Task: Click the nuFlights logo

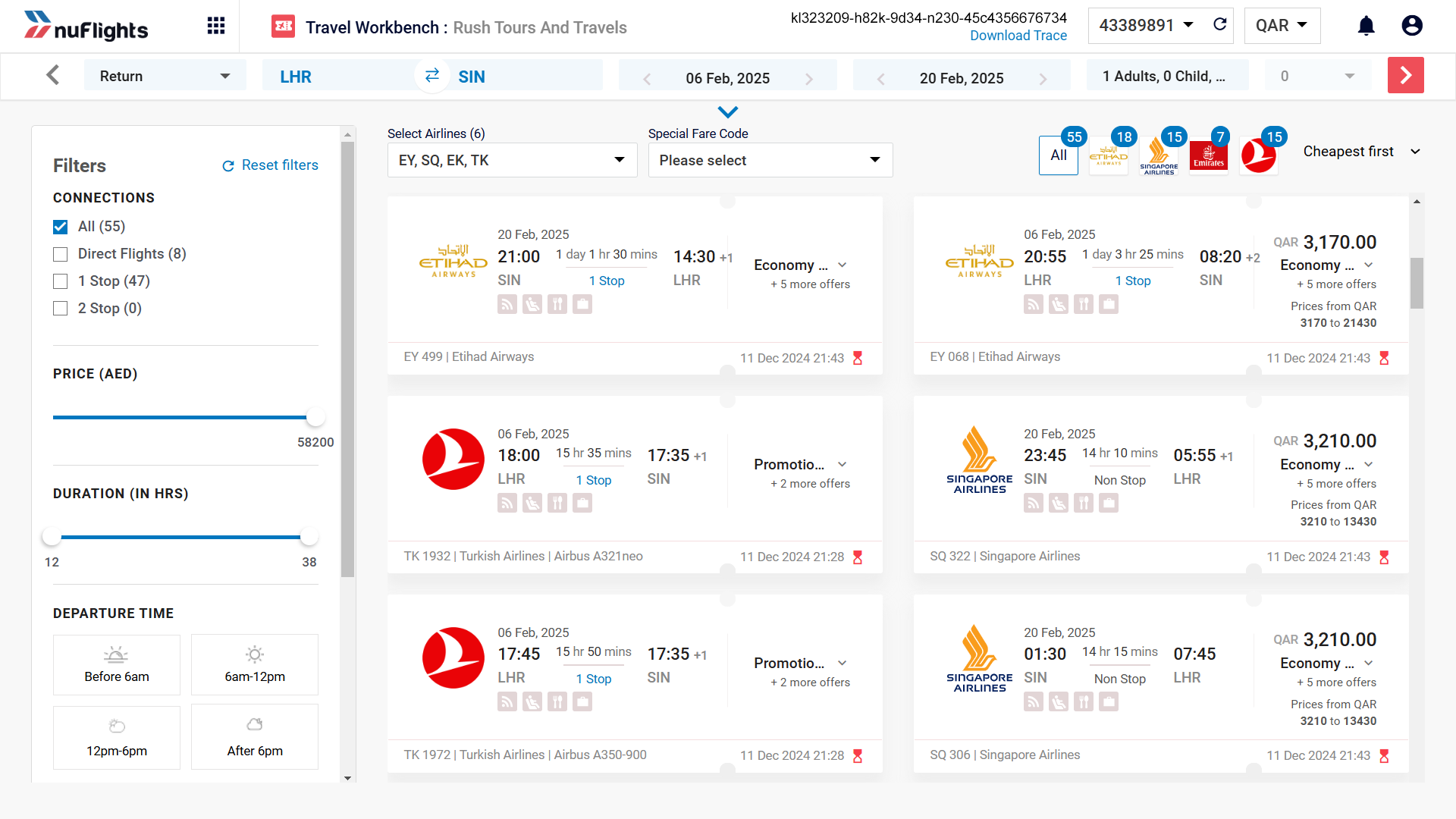Action: pos(86,27)
